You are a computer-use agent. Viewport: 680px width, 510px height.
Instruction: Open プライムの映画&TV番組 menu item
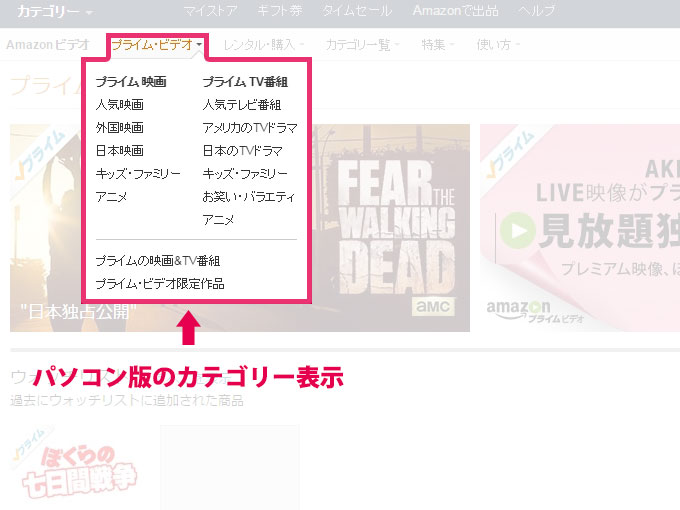[x=158, y=261]
